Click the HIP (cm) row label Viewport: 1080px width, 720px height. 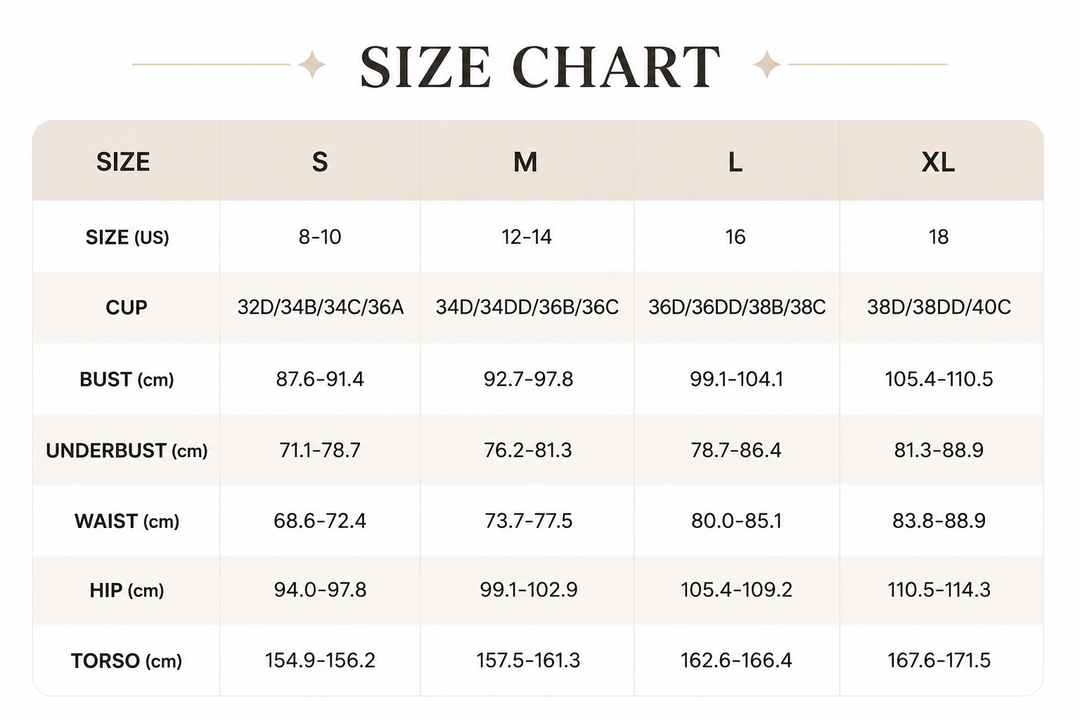tap(127, 590)
